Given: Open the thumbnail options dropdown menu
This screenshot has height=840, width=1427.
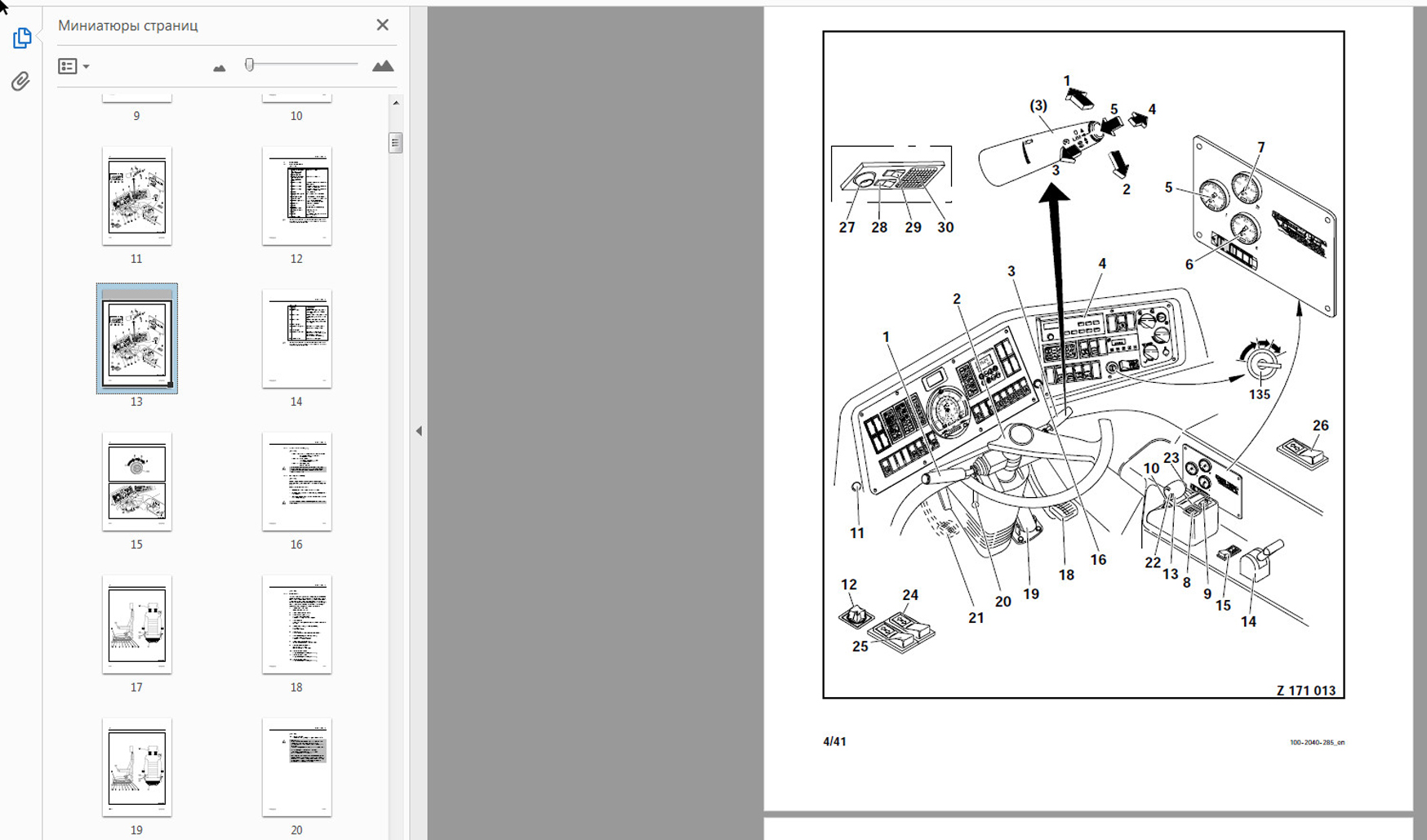Looking at the screenshot, I should (73, 66).
